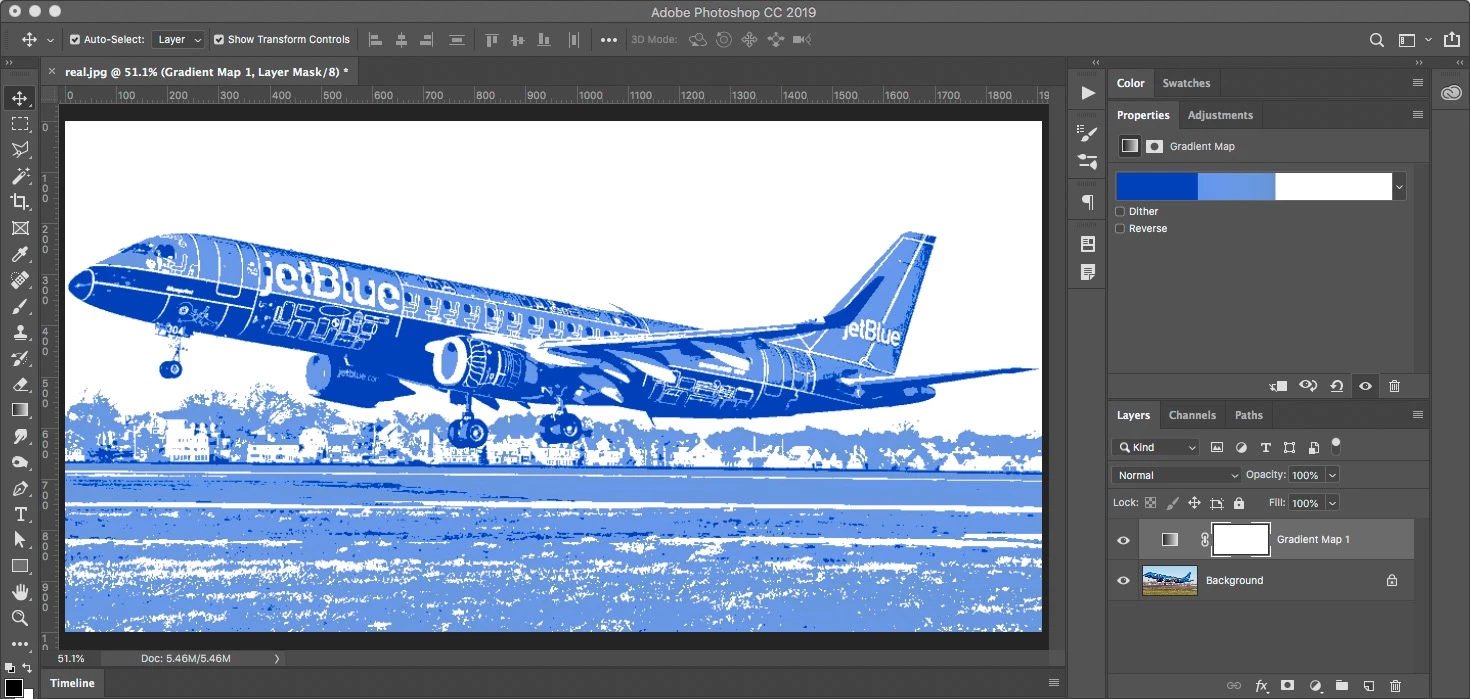Open the Auto-Select Layer dropdown
The image size is (1470, 699).
click(179, 40)
